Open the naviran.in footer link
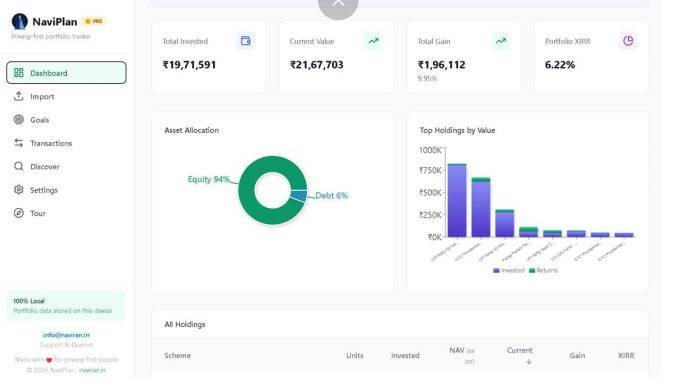The image size is (680, 383). point(92,370)
